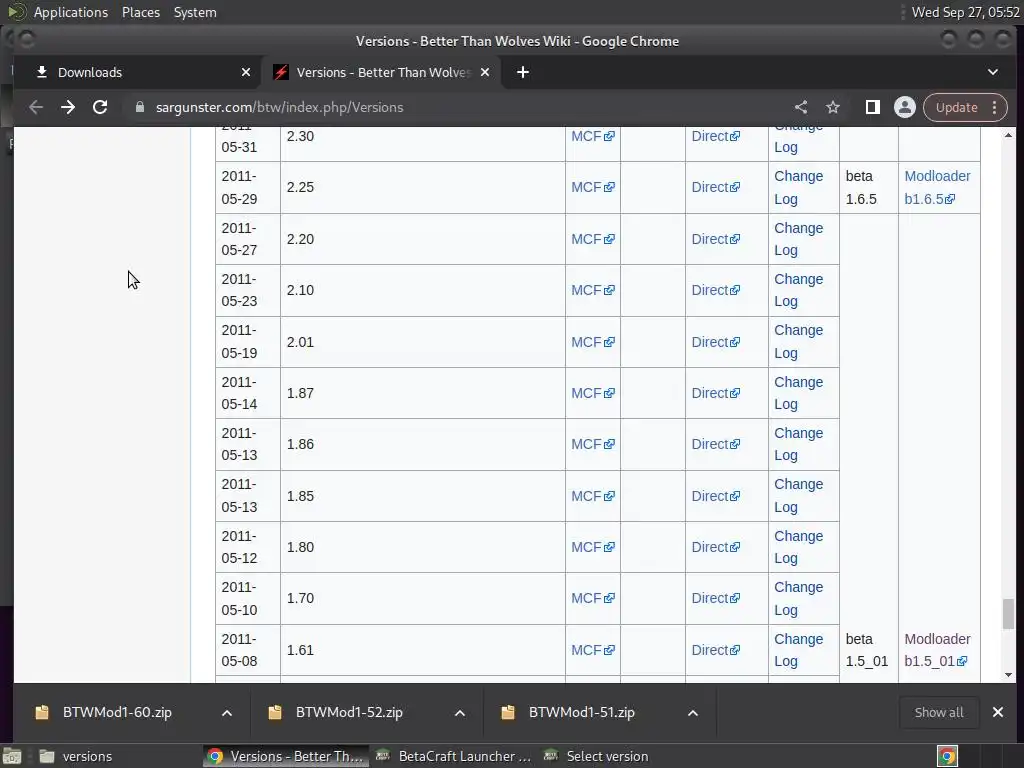Click the page scroll up arrow
Image resolution: width=1024 pixels, height=768 pixels.
click(1008, 135)
